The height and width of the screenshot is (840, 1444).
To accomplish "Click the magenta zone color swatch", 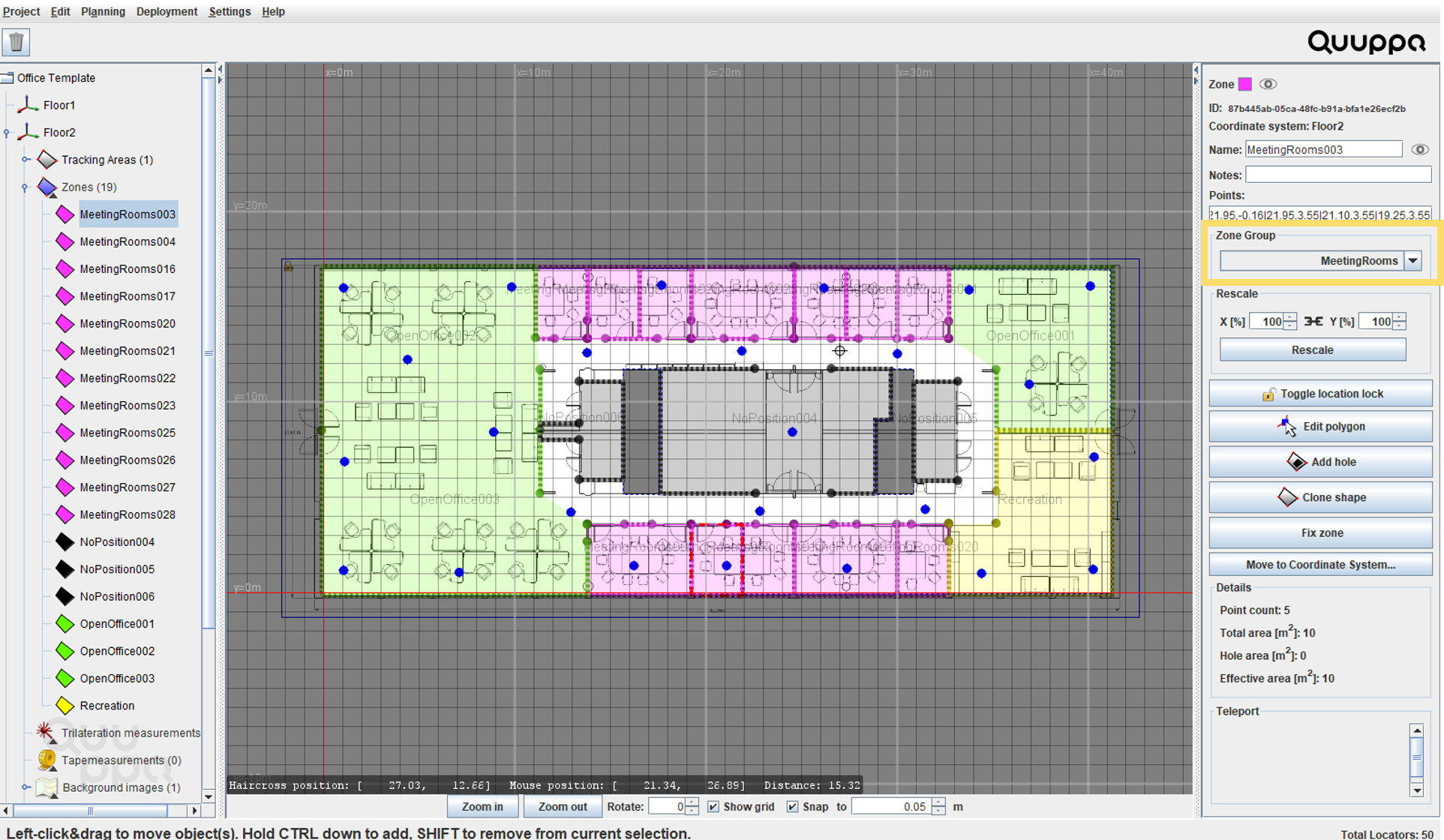I will click(x=1245, y=84).
